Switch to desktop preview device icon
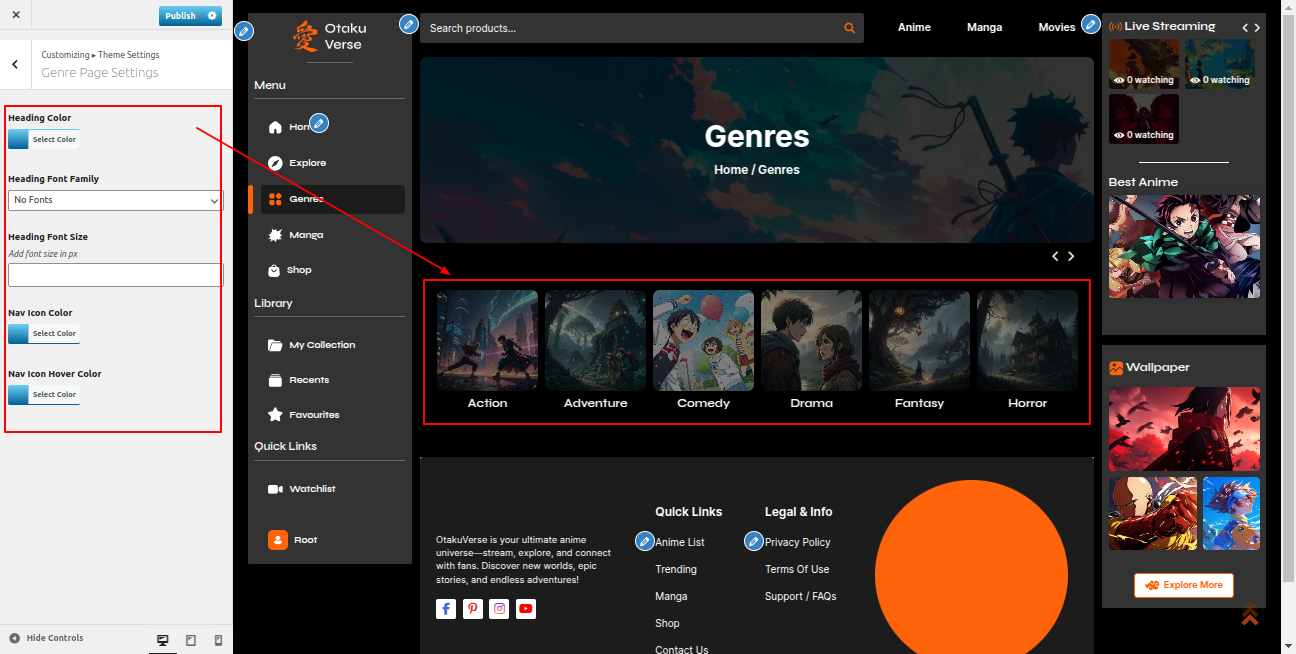The image size is (1296, 654). pos(163,640)
